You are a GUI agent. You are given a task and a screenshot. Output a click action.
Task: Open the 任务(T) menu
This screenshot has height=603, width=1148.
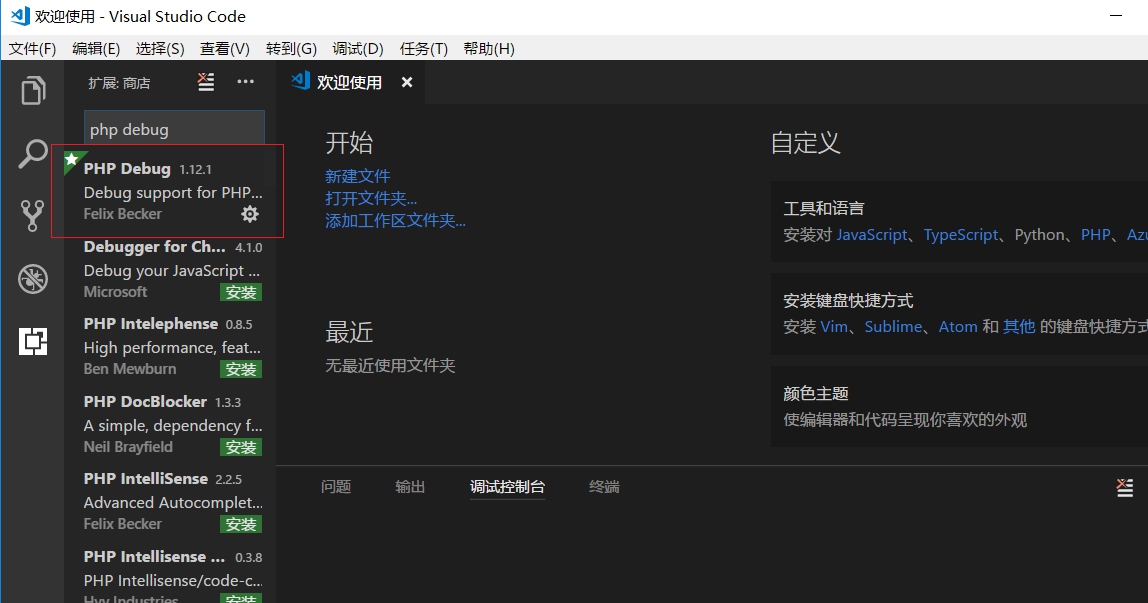tap(424, 48)
